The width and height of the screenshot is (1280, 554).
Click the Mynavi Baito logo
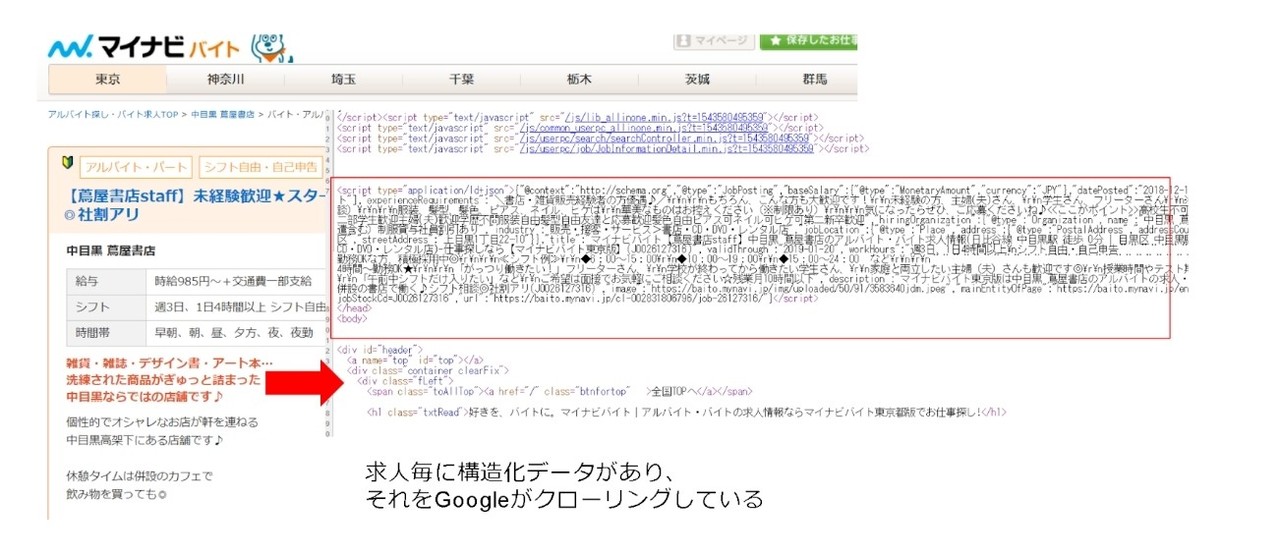(x=146, y=48)
